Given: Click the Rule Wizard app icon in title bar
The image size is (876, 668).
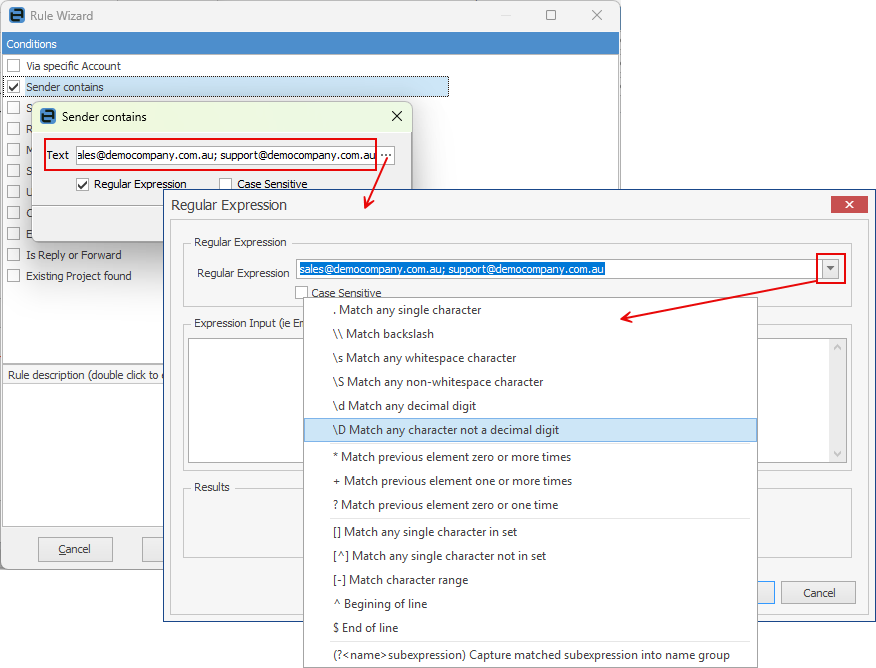Looking at the screenshot, I should click(17, 15).
